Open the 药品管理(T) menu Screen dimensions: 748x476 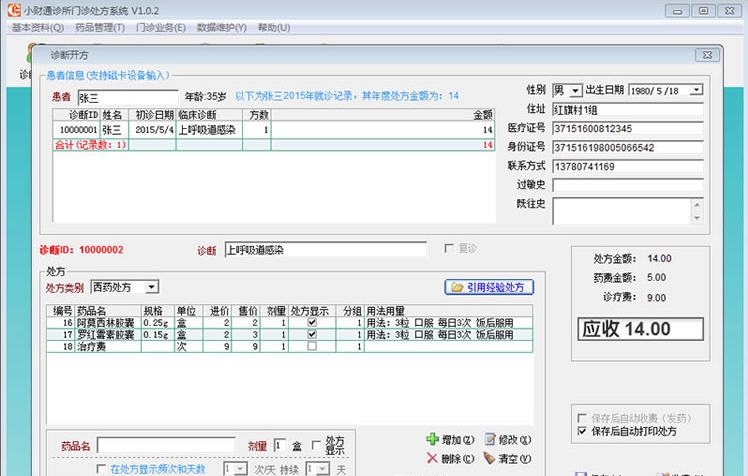pos(100,28)
